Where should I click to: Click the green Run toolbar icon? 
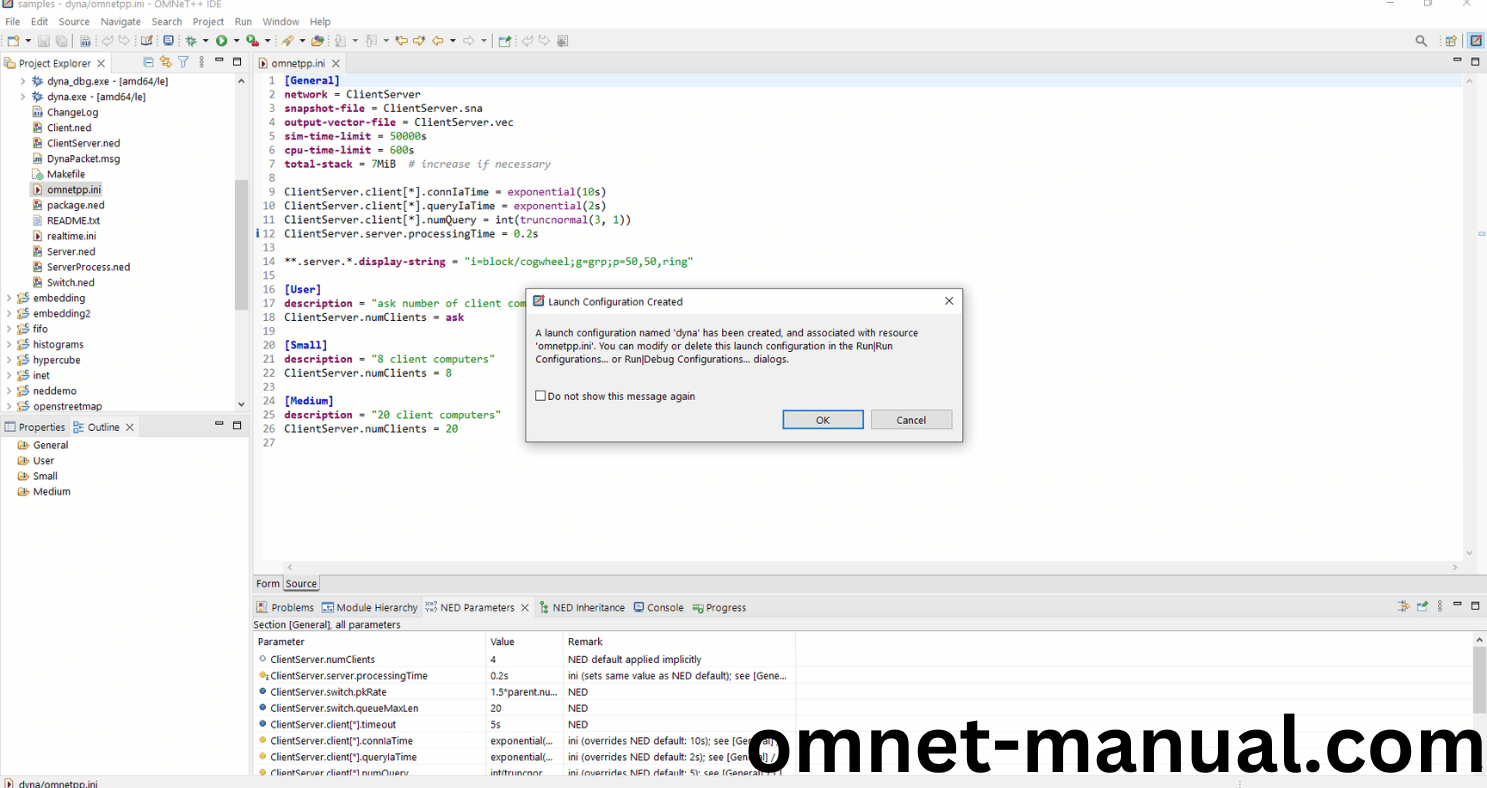(221, 41)
